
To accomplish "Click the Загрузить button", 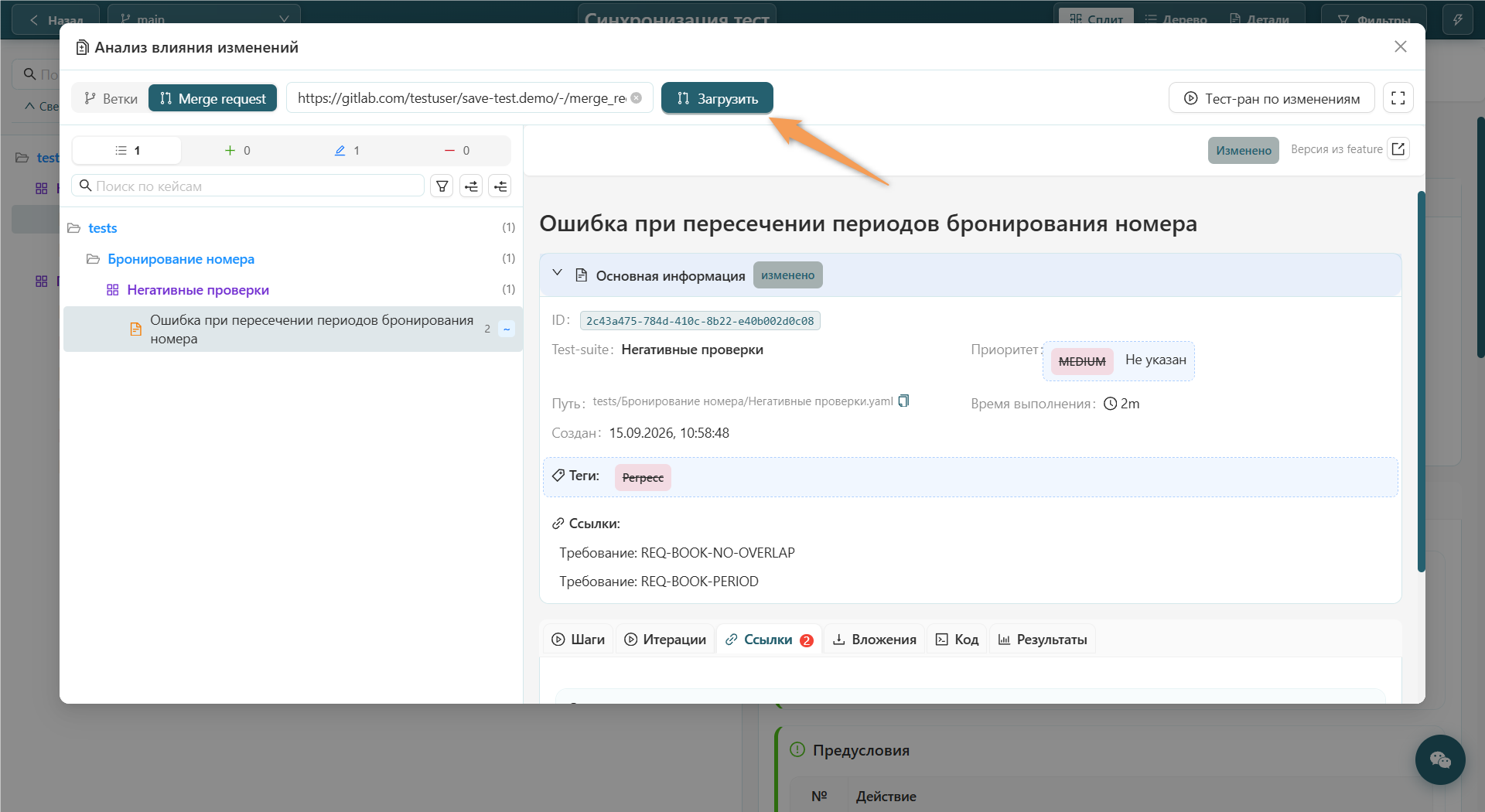I will tap(717, 98).
